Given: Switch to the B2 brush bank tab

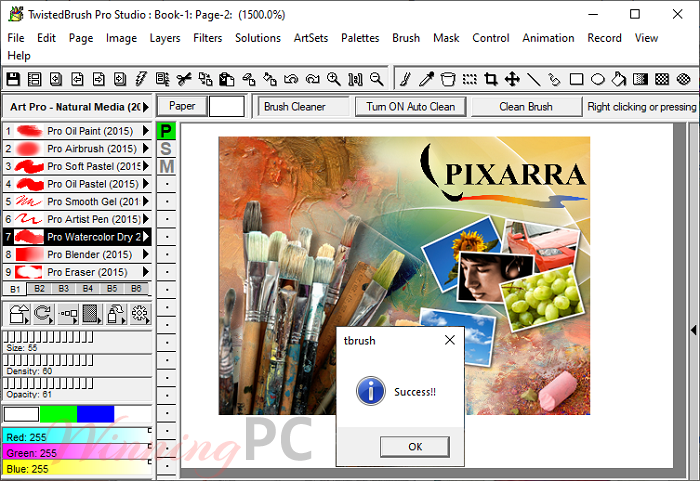Looking at the screenshot, I should click(39, 289).
